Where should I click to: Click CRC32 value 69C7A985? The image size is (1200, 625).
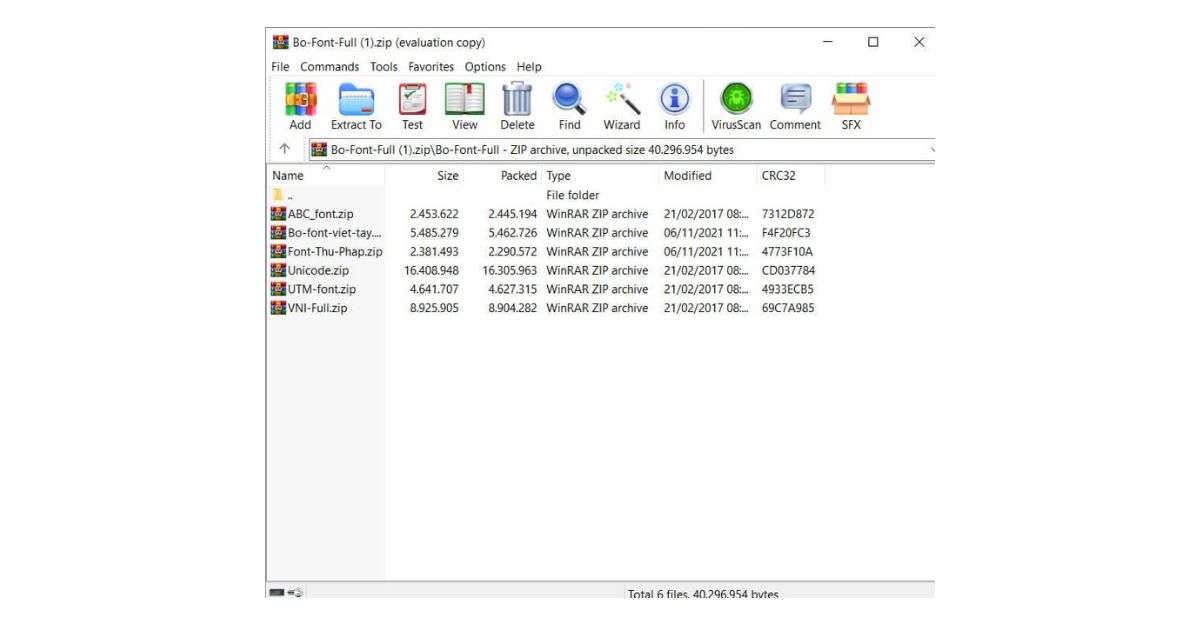tap(788, 308)
